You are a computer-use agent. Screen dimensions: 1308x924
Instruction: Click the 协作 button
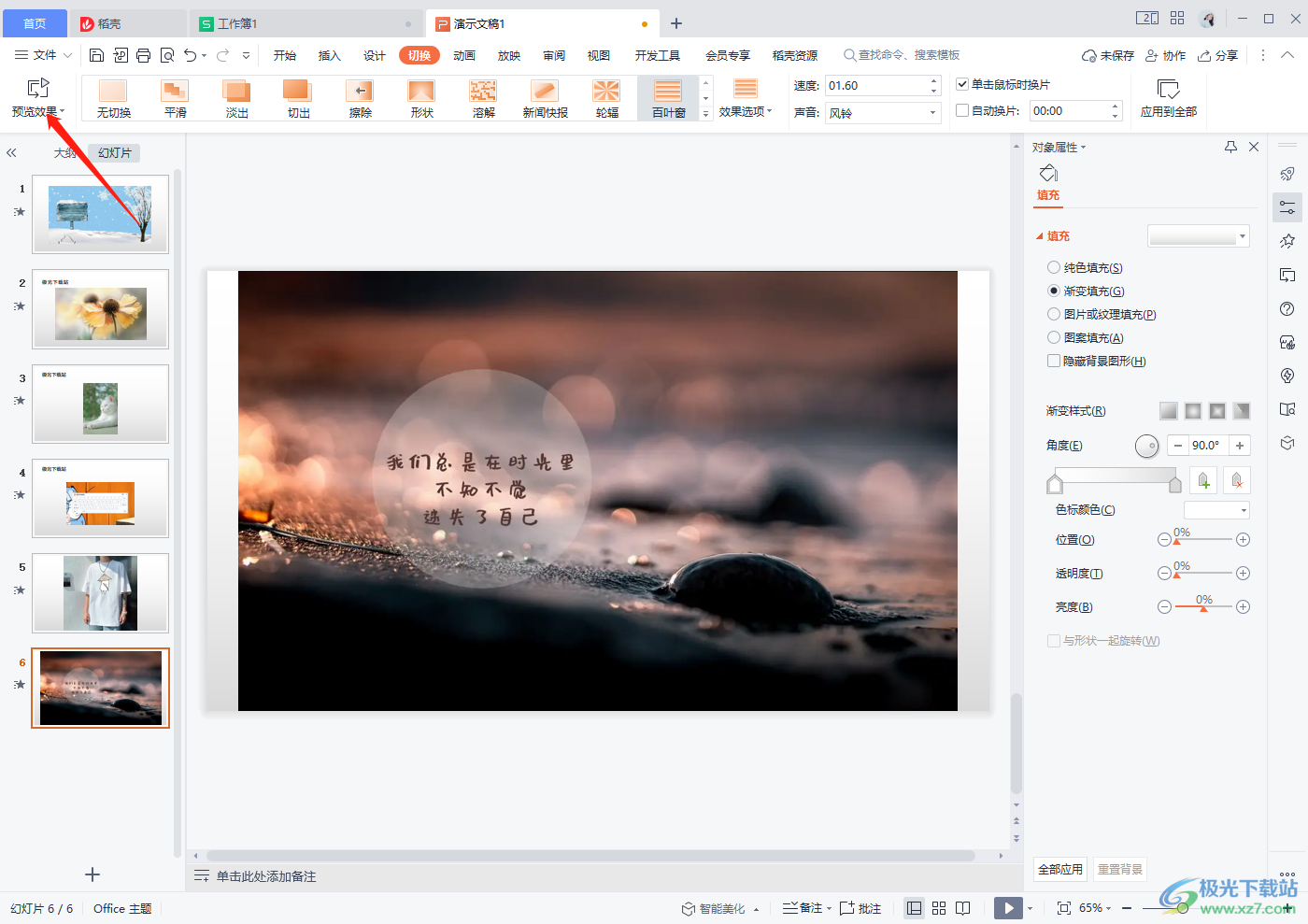pos(1165,55)
